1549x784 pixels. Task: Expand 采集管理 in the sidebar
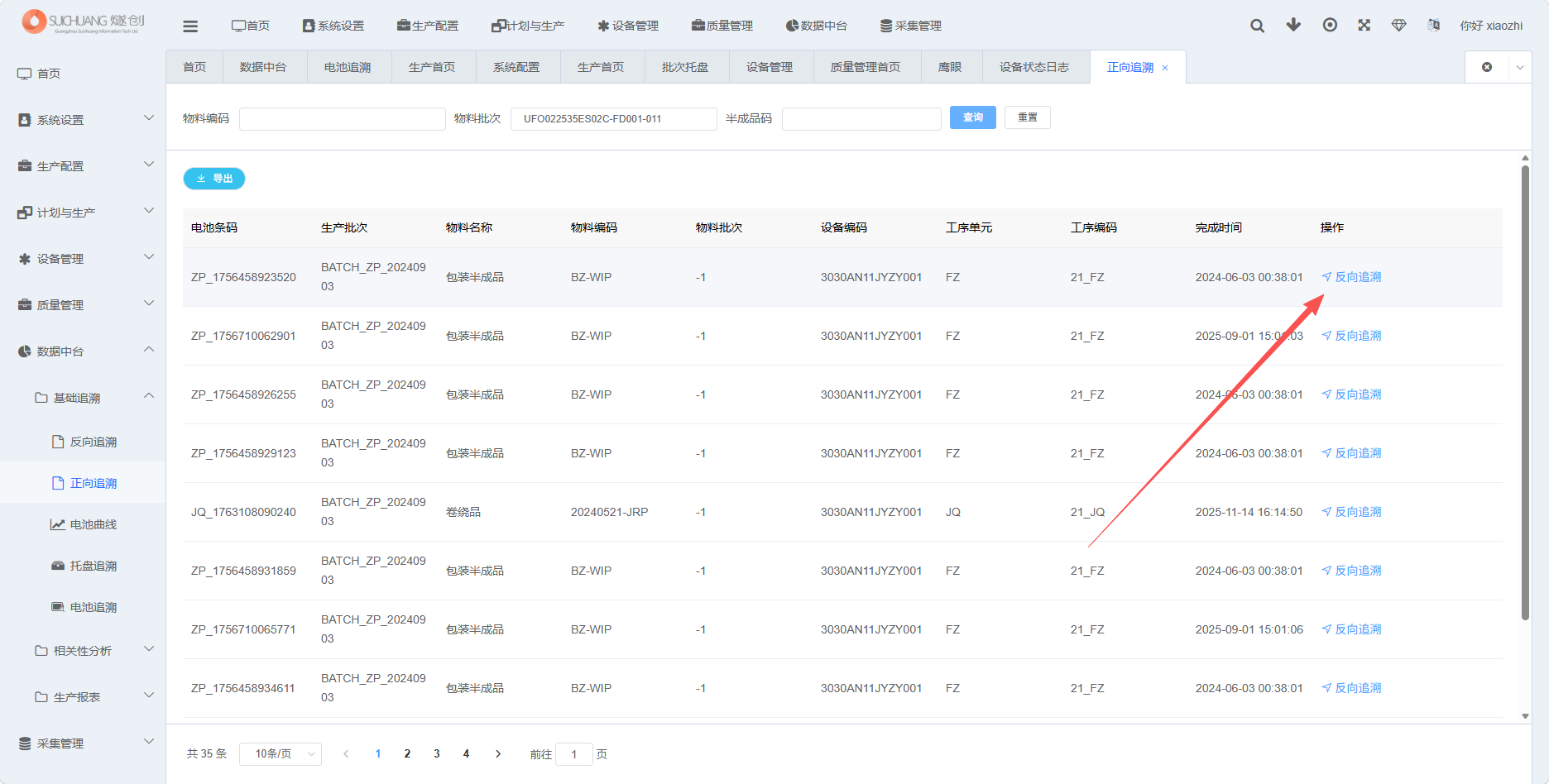tap(83, 743)
